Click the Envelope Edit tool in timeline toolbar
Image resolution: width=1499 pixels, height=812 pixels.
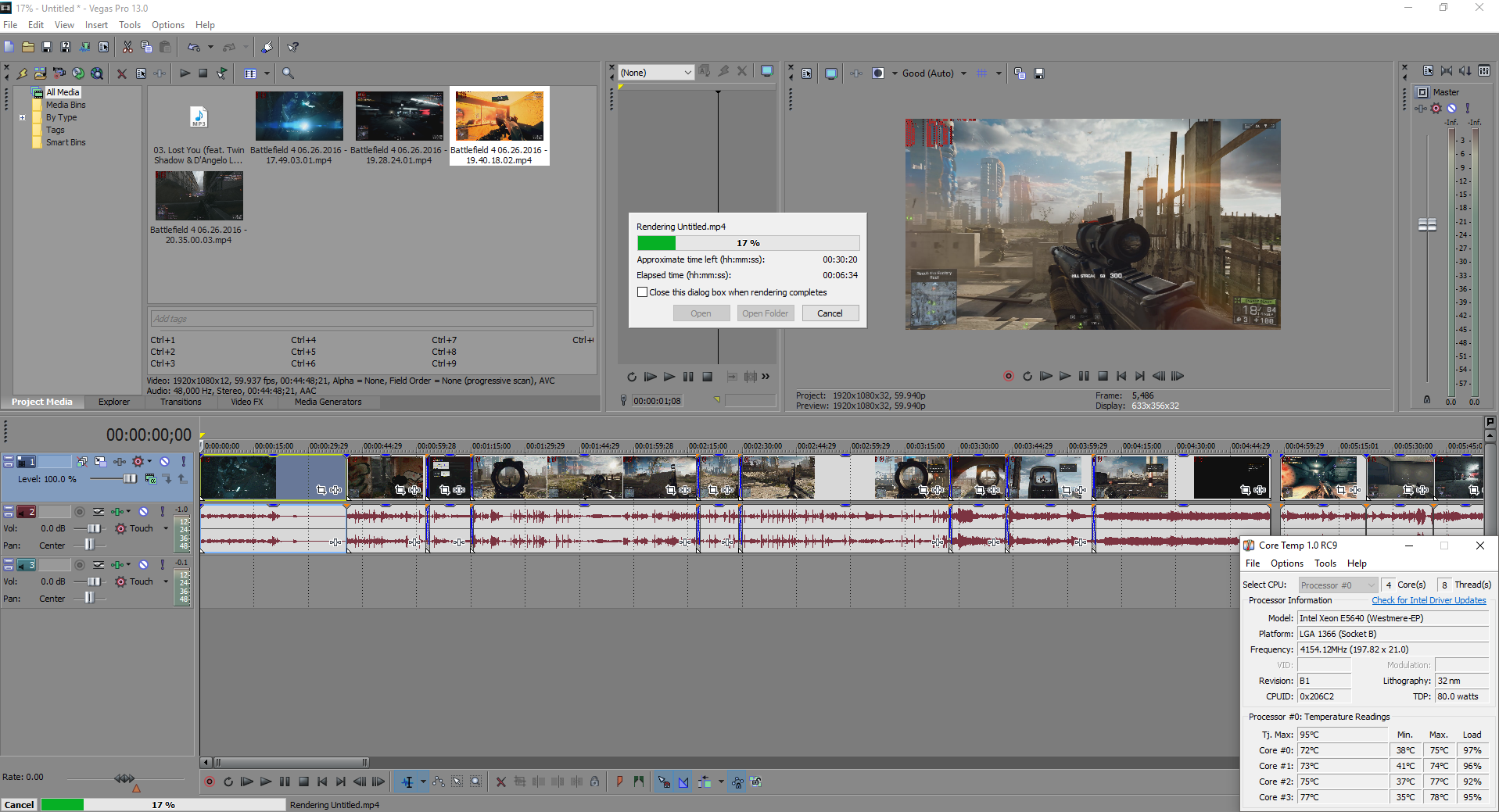point(439,782)
